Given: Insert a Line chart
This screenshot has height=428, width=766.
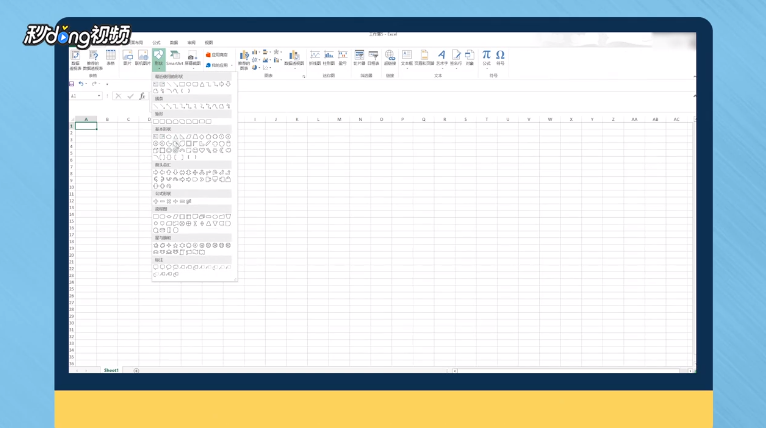Looking at the screenshot, I should coord(255,60).
